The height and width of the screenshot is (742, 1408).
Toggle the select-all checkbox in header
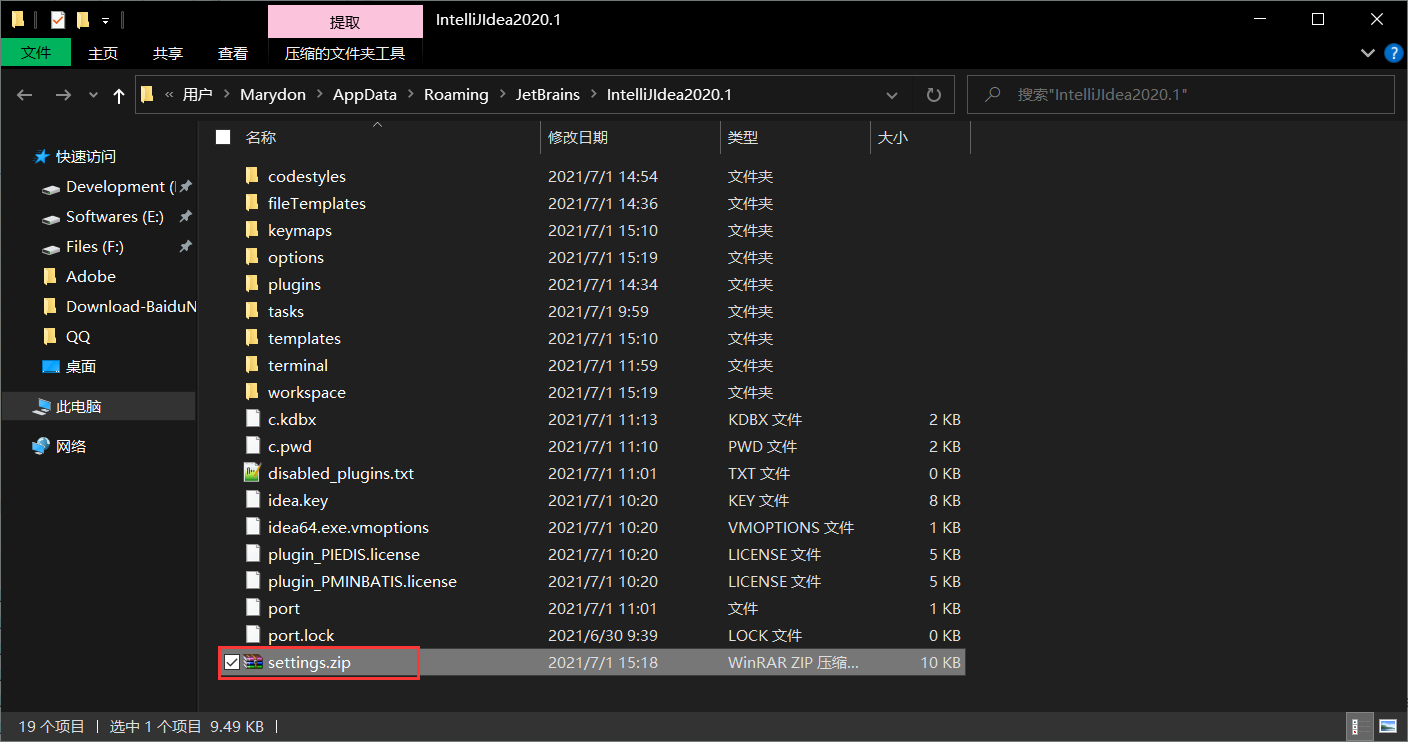pyautogui.click(x=223, y=137)
